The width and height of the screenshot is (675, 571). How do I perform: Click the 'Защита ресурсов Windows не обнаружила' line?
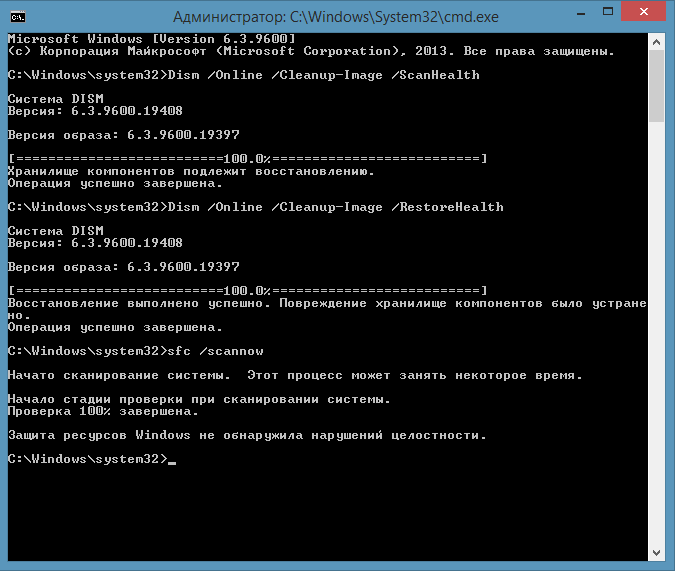[247, 435]
